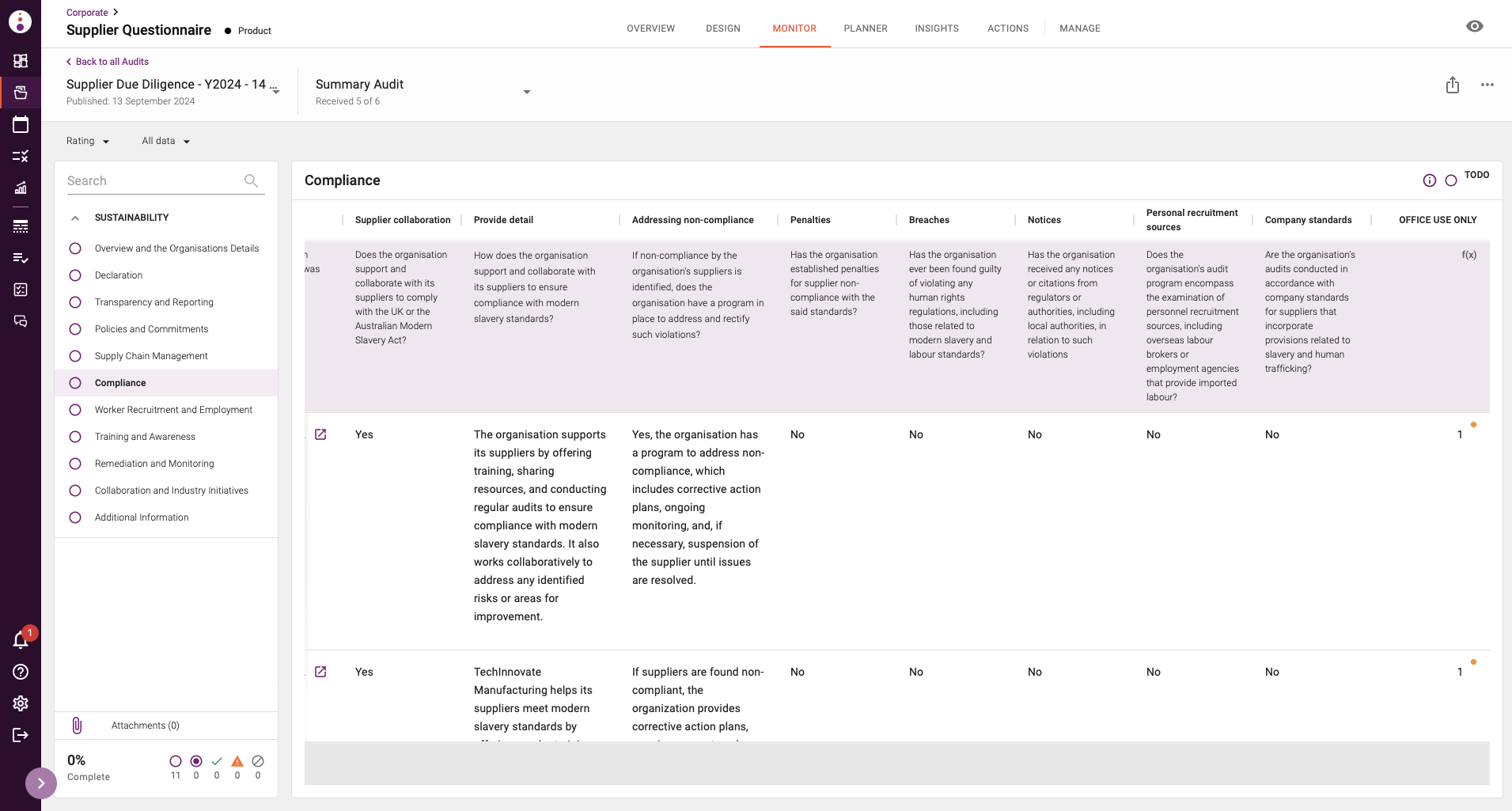
Task: Select Declaration section radio circle
Action: coord(75,275)
